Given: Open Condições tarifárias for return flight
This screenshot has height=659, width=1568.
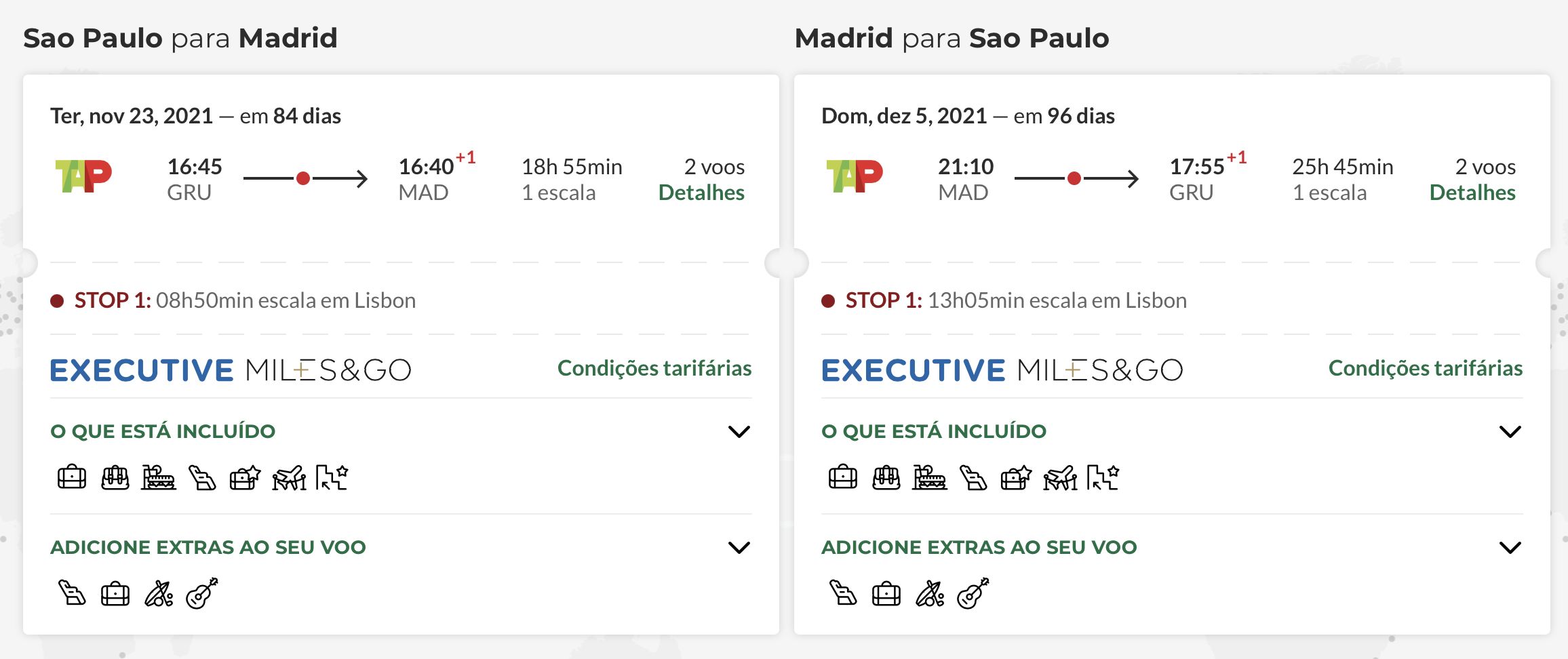Looking at the screenshot, I should (x=1426, y=368).
